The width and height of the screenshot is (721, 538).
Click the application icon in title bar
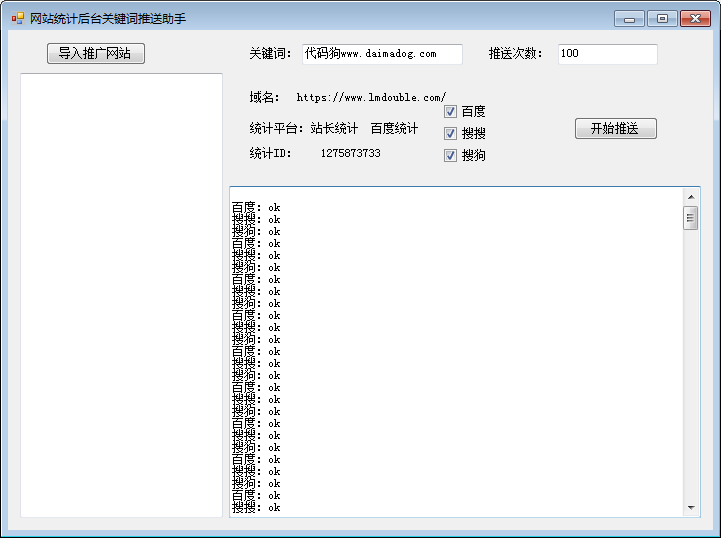[x=17, y=18]
